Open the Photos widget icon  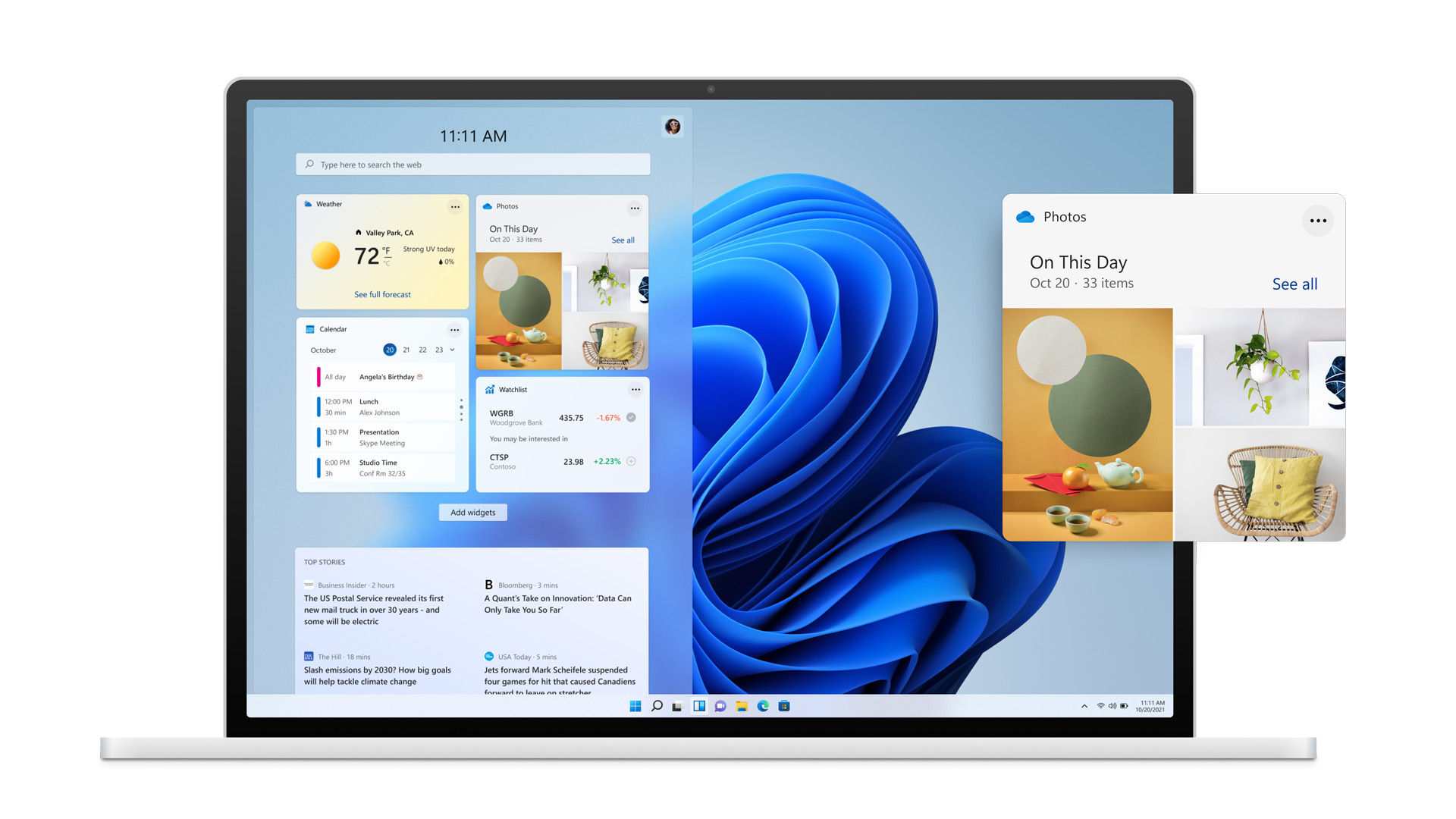[487, 206]
